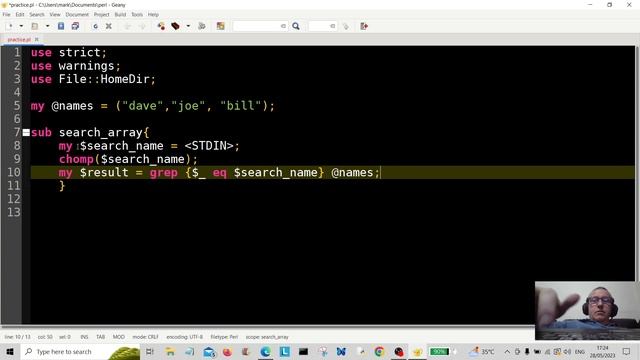Click the toolbar search text field

pos(260,26)
